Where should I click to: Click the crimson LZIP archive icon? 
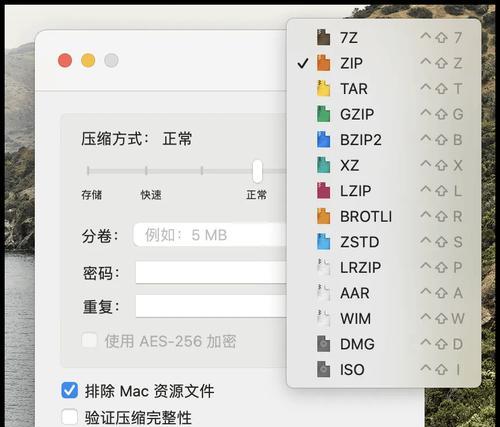(x=323, y=191)
